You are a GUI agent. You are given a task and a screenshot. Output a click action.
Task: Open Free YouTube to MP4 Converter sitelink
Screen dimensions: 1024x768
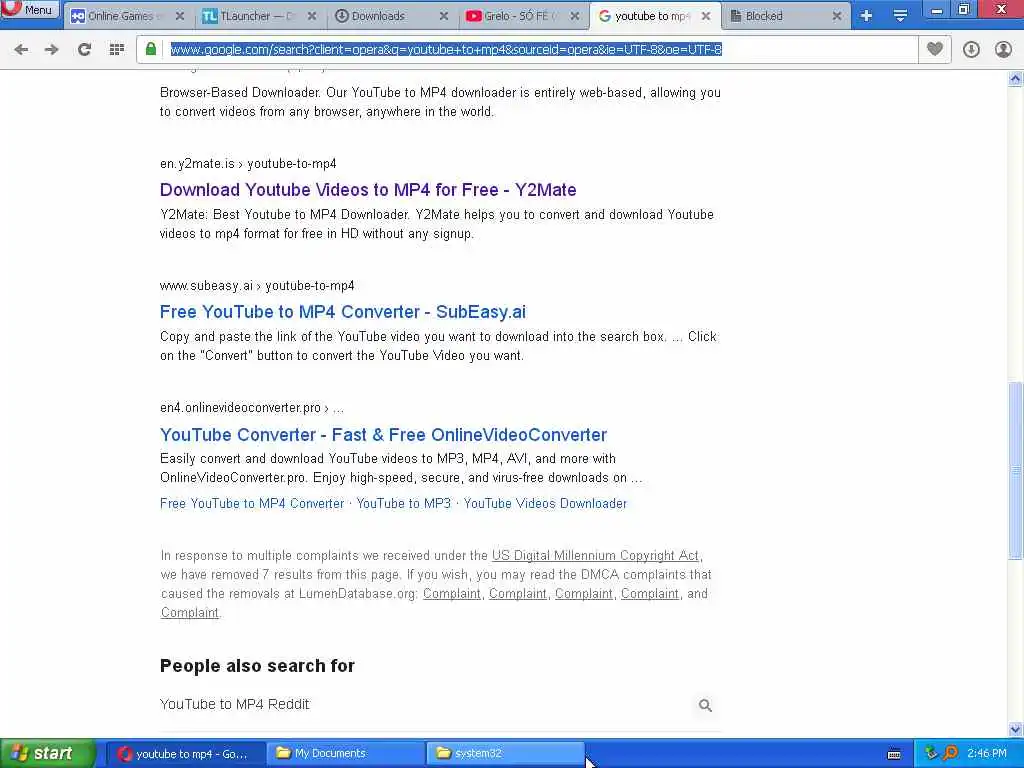pos(252,504)
